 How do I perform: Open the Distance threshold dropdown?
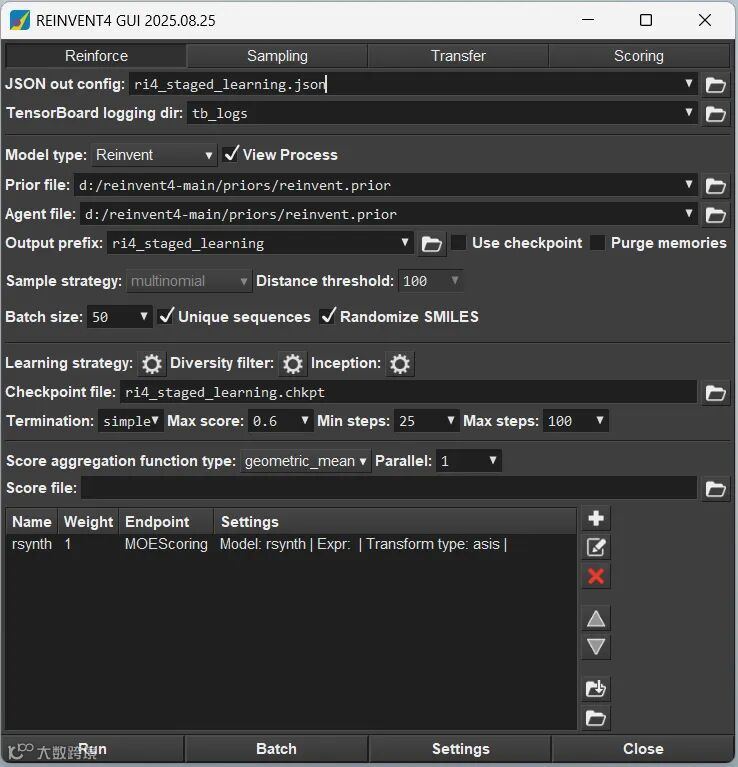(x=454, y=280)
